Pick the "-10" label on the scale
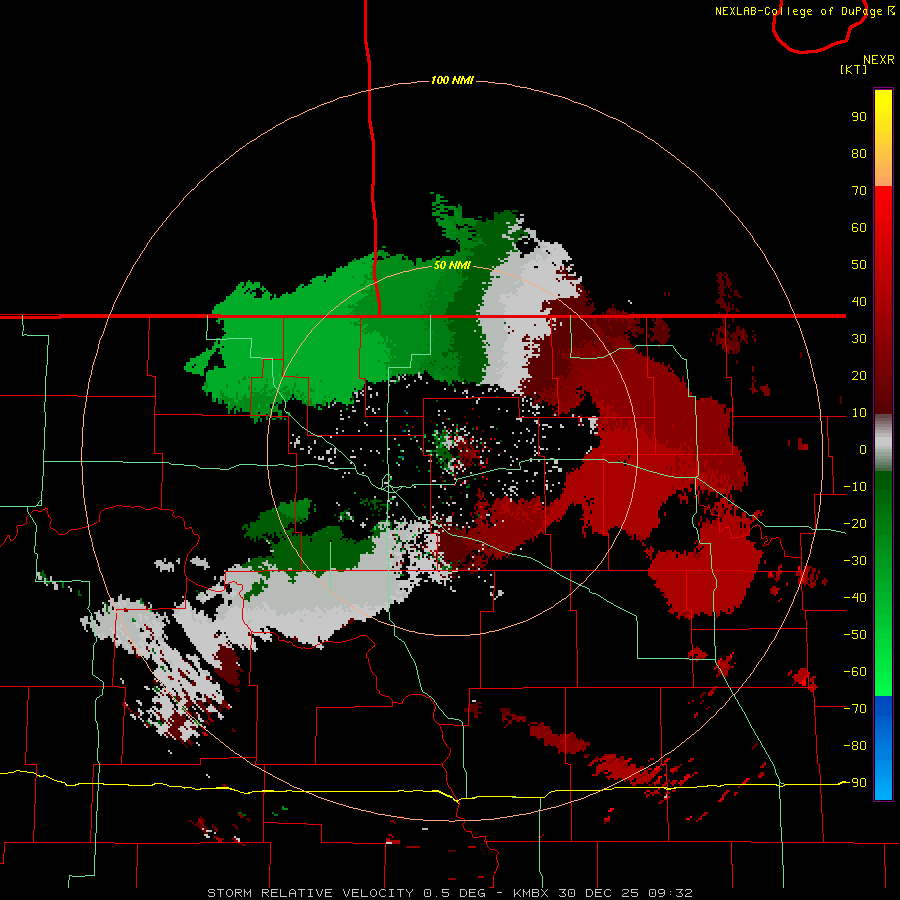 [x=855, y=487]
